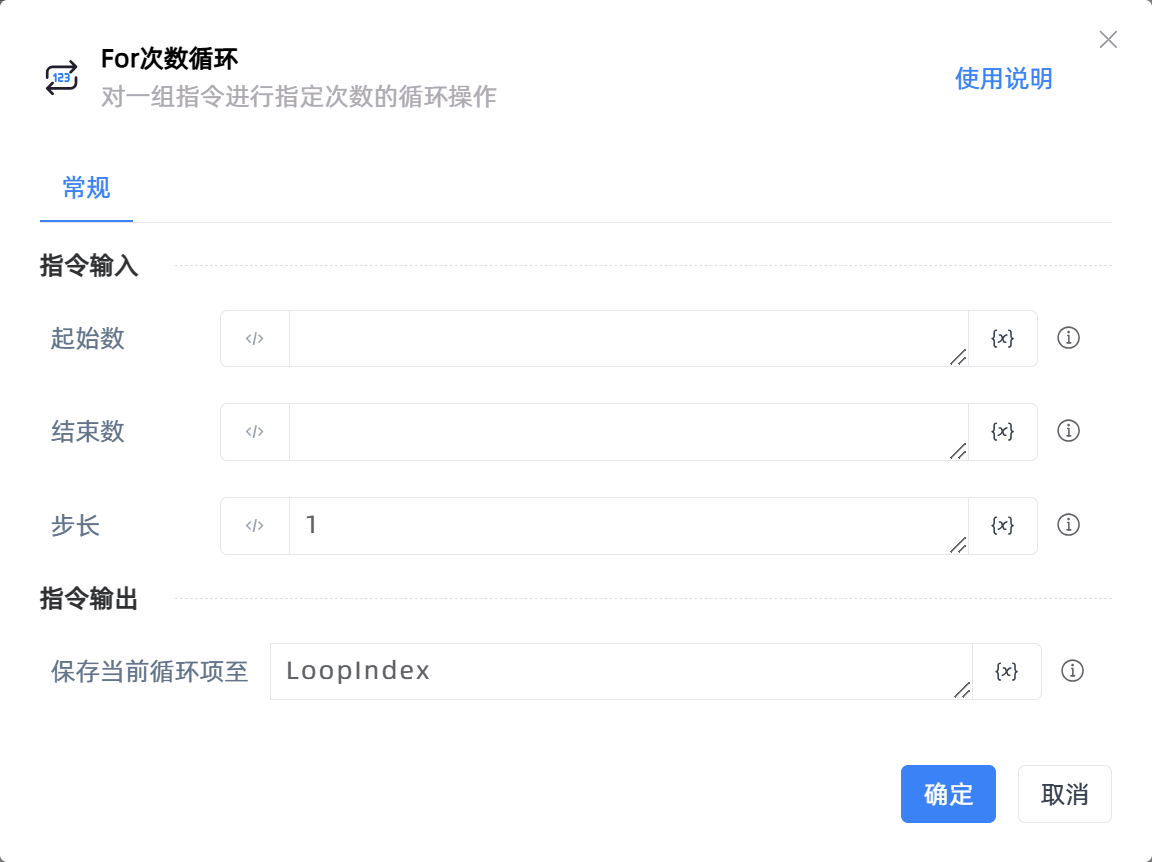Image resolution: width=1152 pixels, height=862 pixels.
Task: Close the For次数循环 dialog
Action: [1108, 40]
